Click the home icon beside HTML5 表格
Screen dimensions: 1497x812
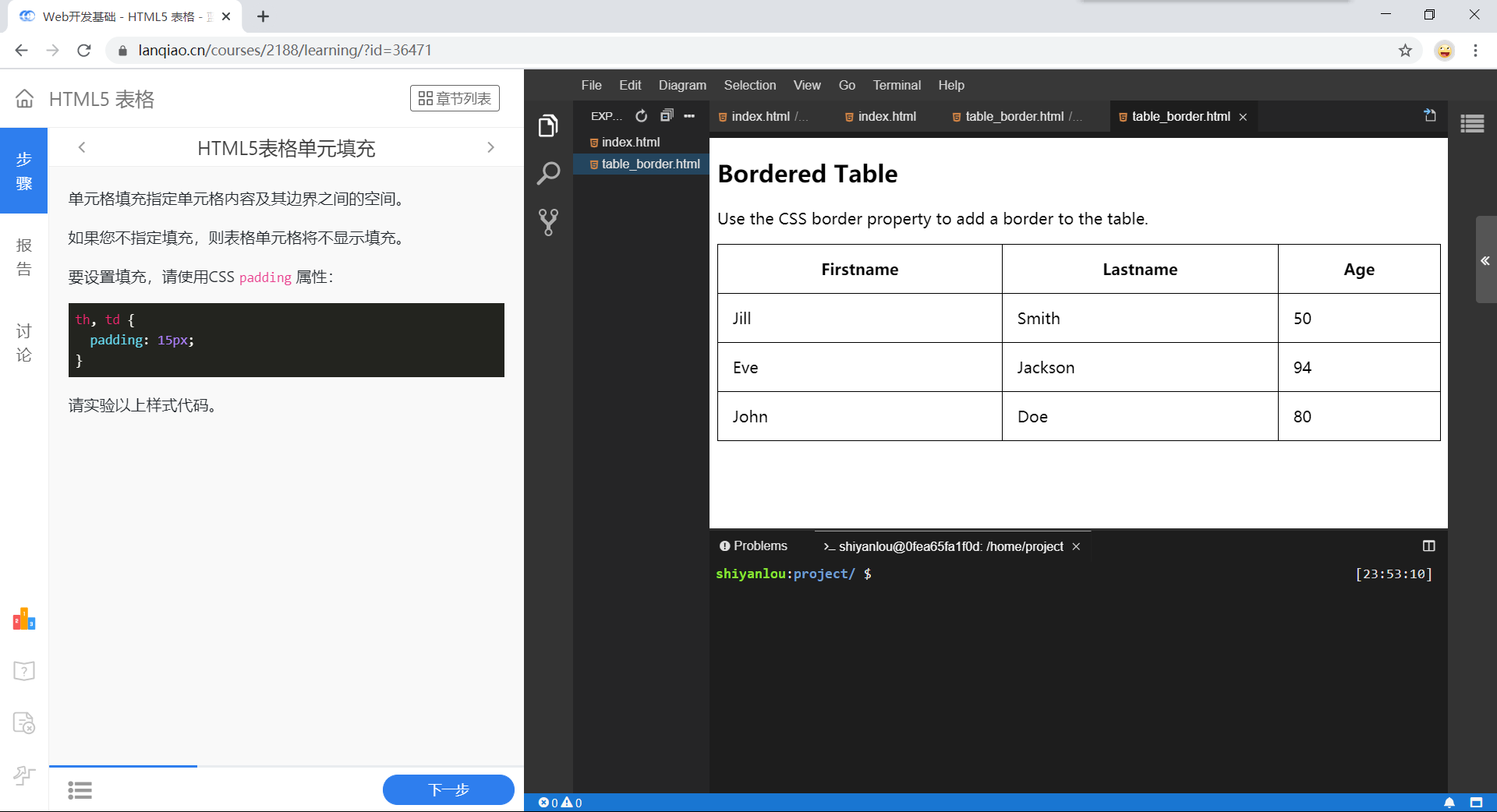click(25, 99)
